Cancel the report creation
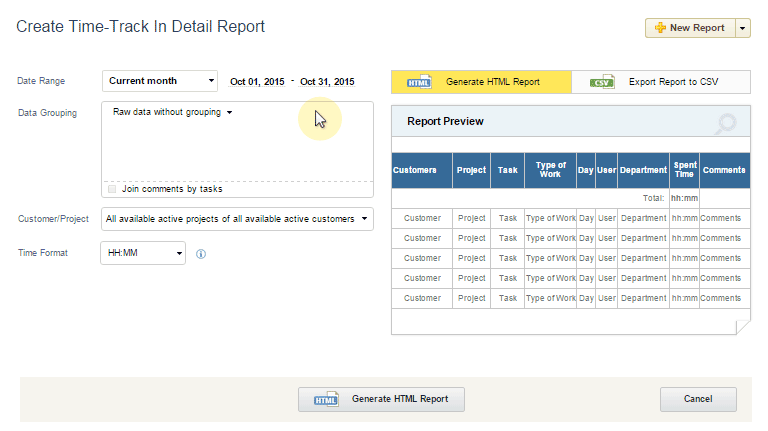This screenshot has width=768, height=431. [698, 399]
